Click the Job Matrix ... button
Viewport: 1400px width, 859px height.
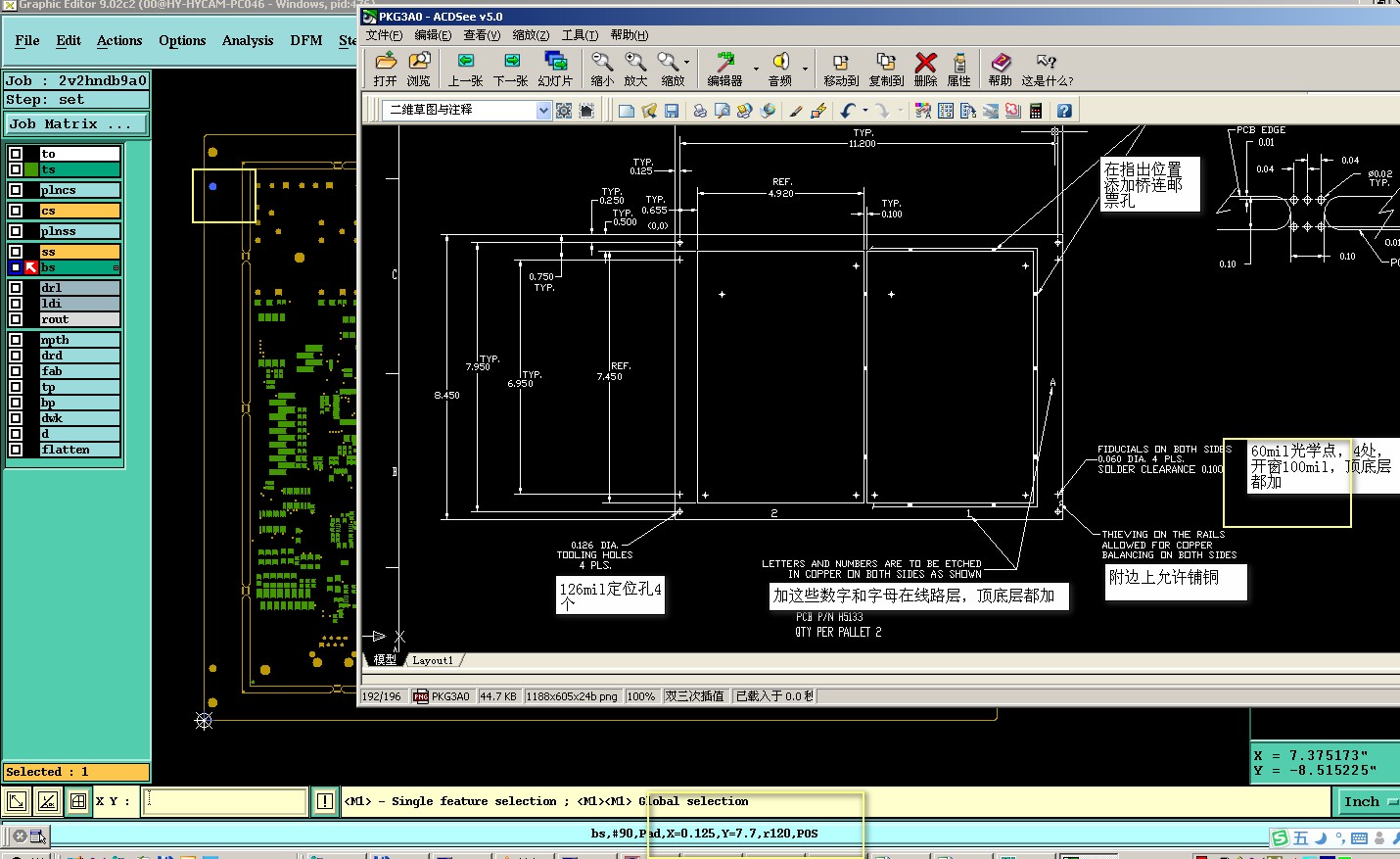coord(76,124)
